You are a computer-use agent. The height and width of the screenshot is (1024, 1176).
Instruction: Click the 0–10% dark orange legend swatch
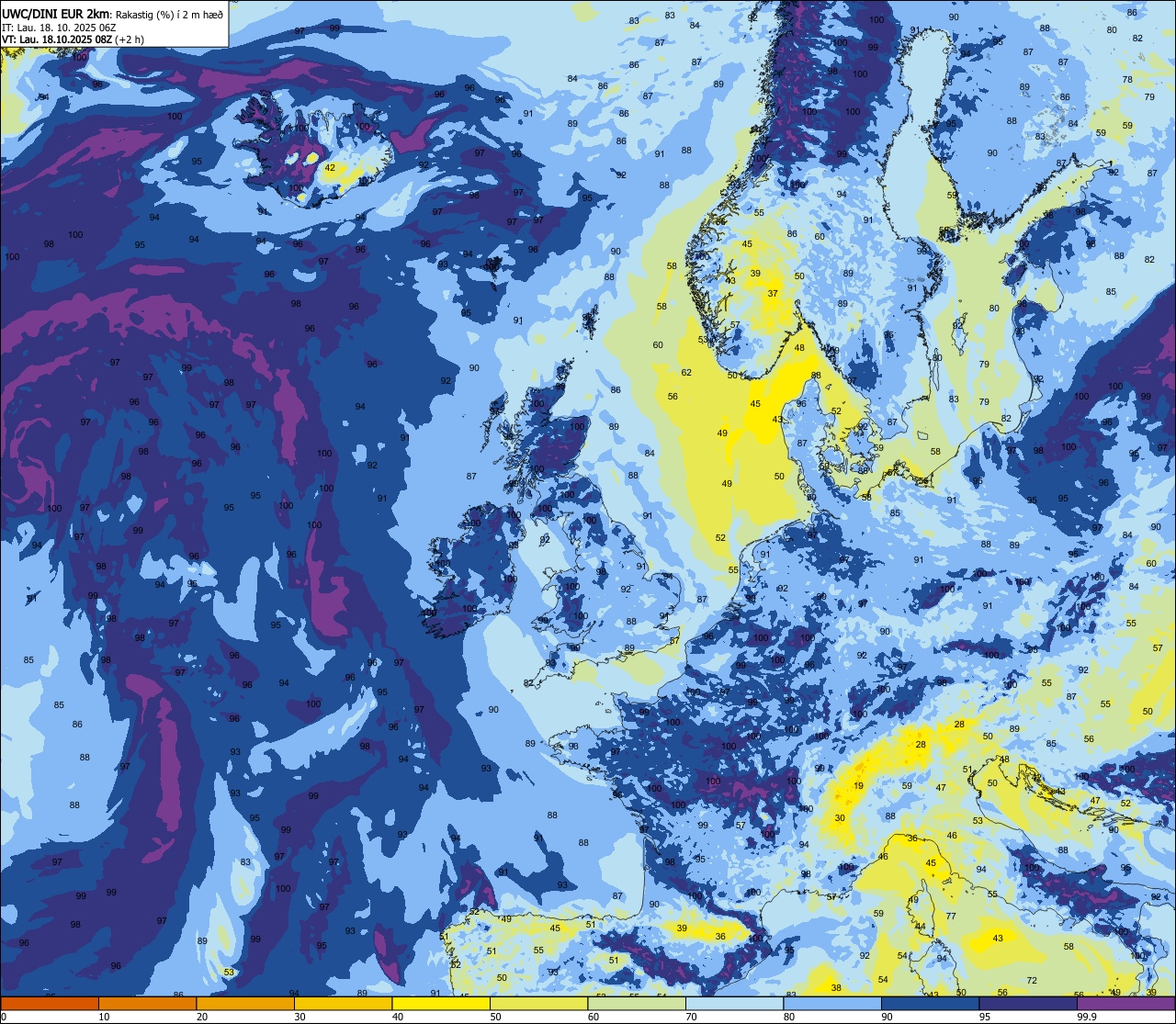click(x=50, y=1004)
